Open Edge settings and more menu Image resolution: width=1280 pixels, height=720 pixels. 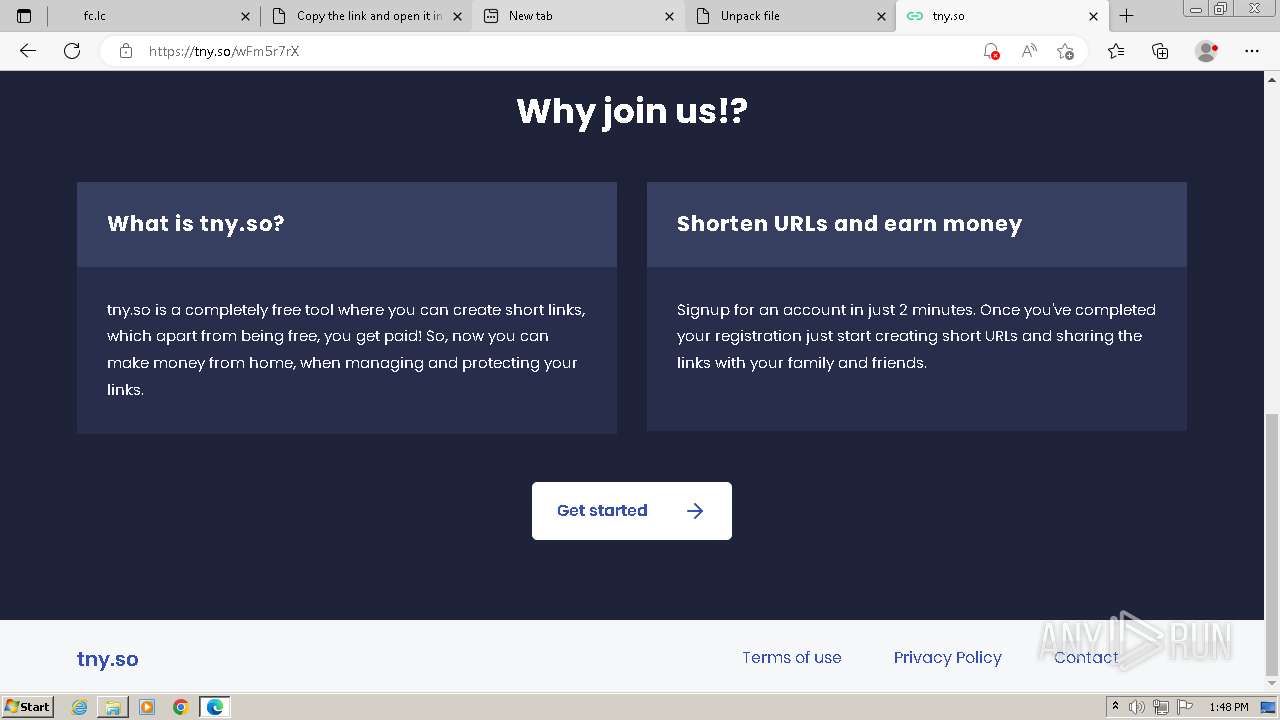tap(1252, 51)
